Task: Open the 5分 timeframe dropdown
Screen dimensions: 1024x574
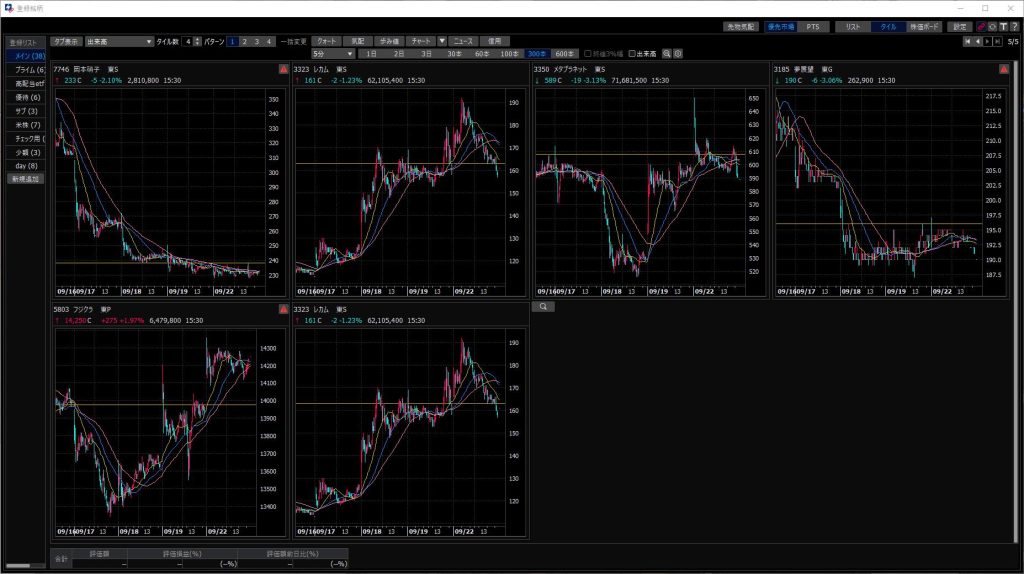Action: (333, 53)
